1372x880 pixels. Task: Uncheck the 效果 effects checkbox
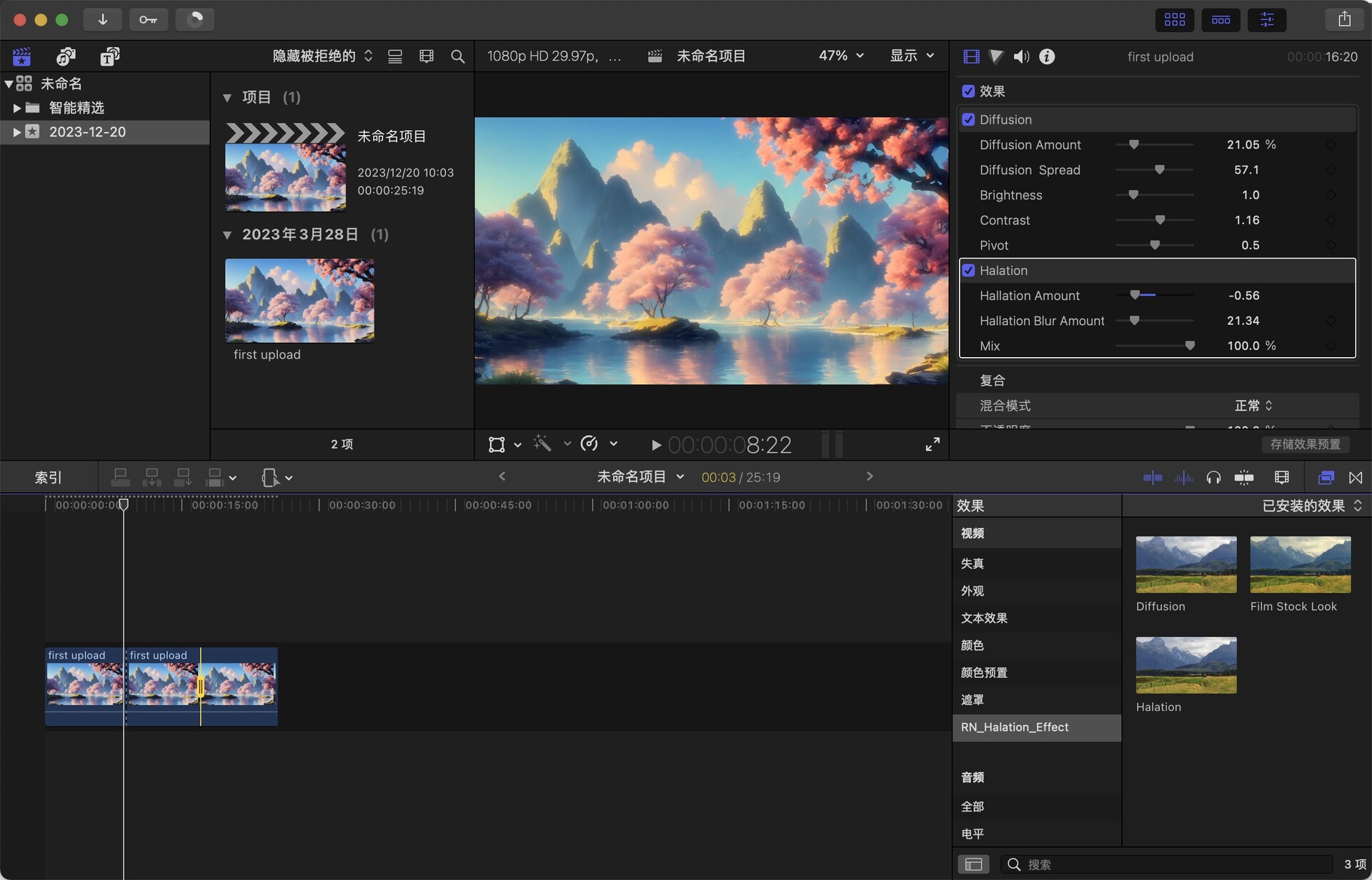(x=968, y=91)
